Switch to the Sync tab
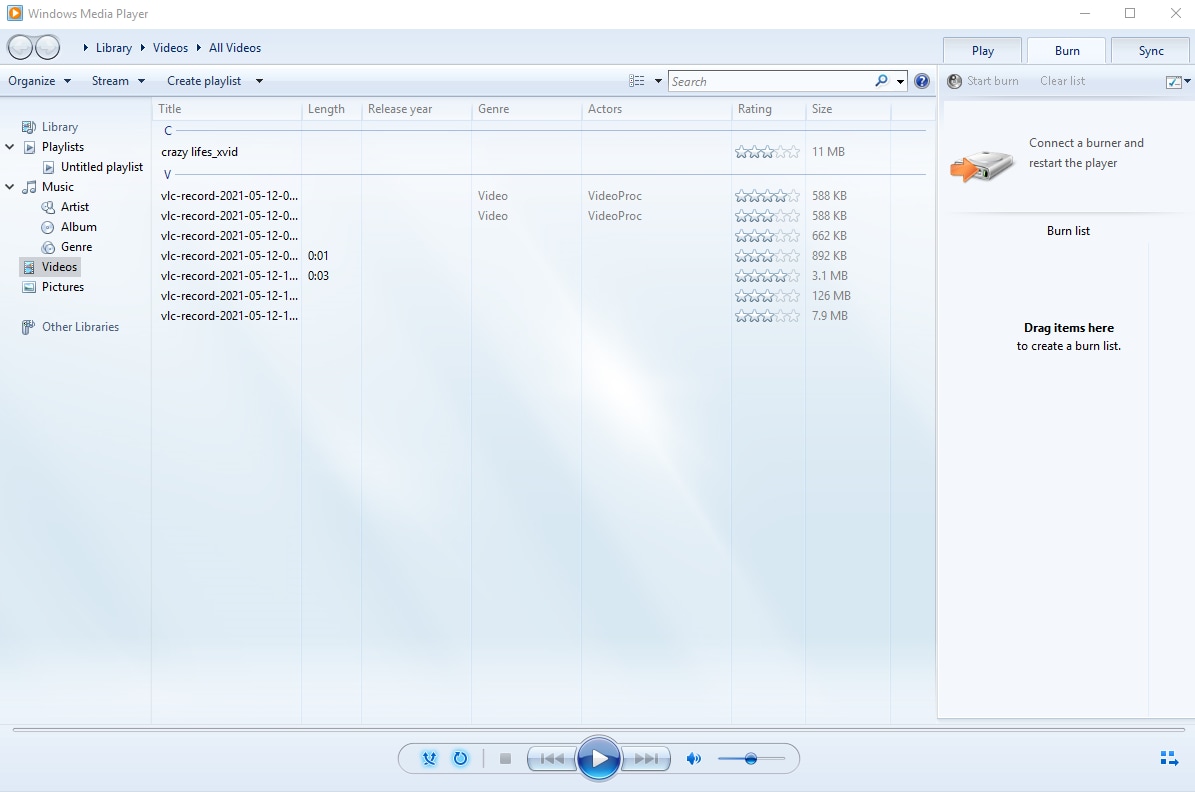 tap(1150, 50)
